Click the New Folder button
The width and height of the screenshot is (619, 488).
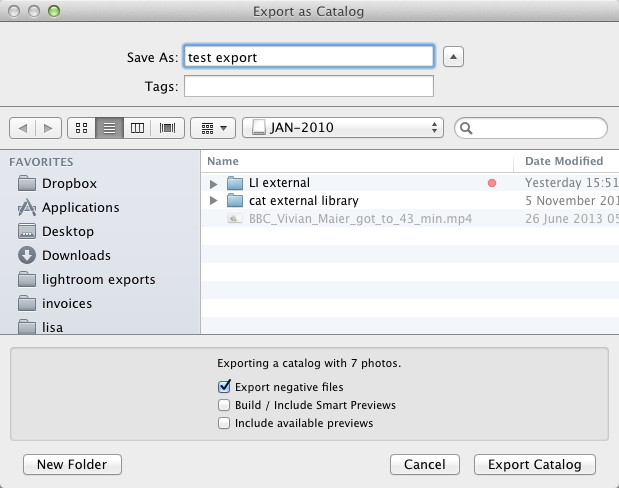tap(72, 464)
